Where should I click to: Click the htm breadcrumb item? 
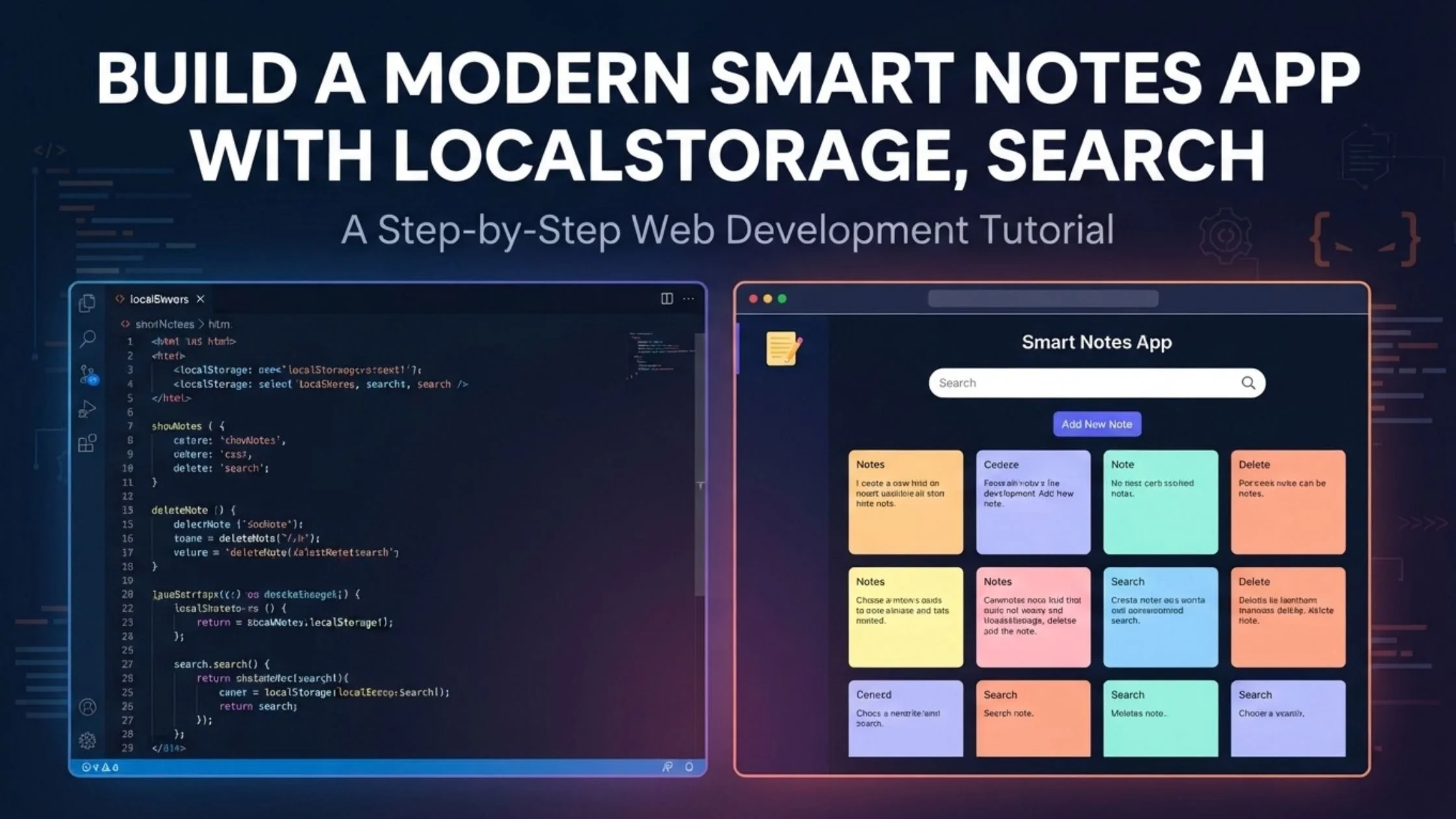[220, 324]
